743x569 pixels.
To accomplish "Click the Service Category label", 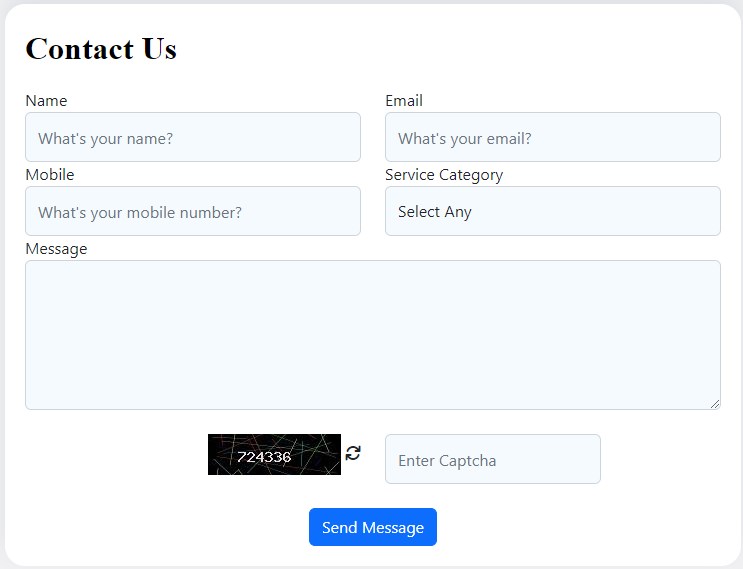I will click(444, 175).
